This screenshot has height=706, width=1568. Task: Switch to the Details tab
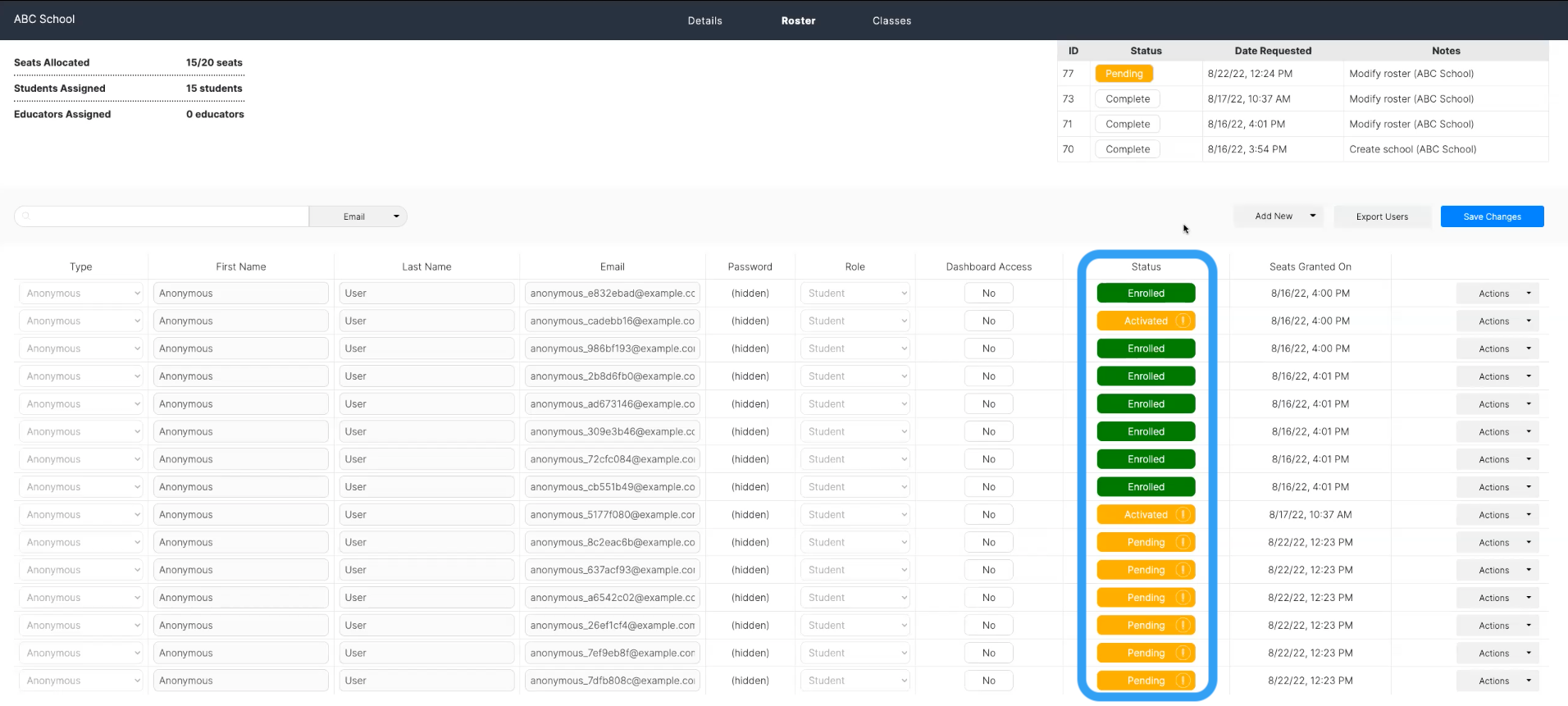coord(704,20)
